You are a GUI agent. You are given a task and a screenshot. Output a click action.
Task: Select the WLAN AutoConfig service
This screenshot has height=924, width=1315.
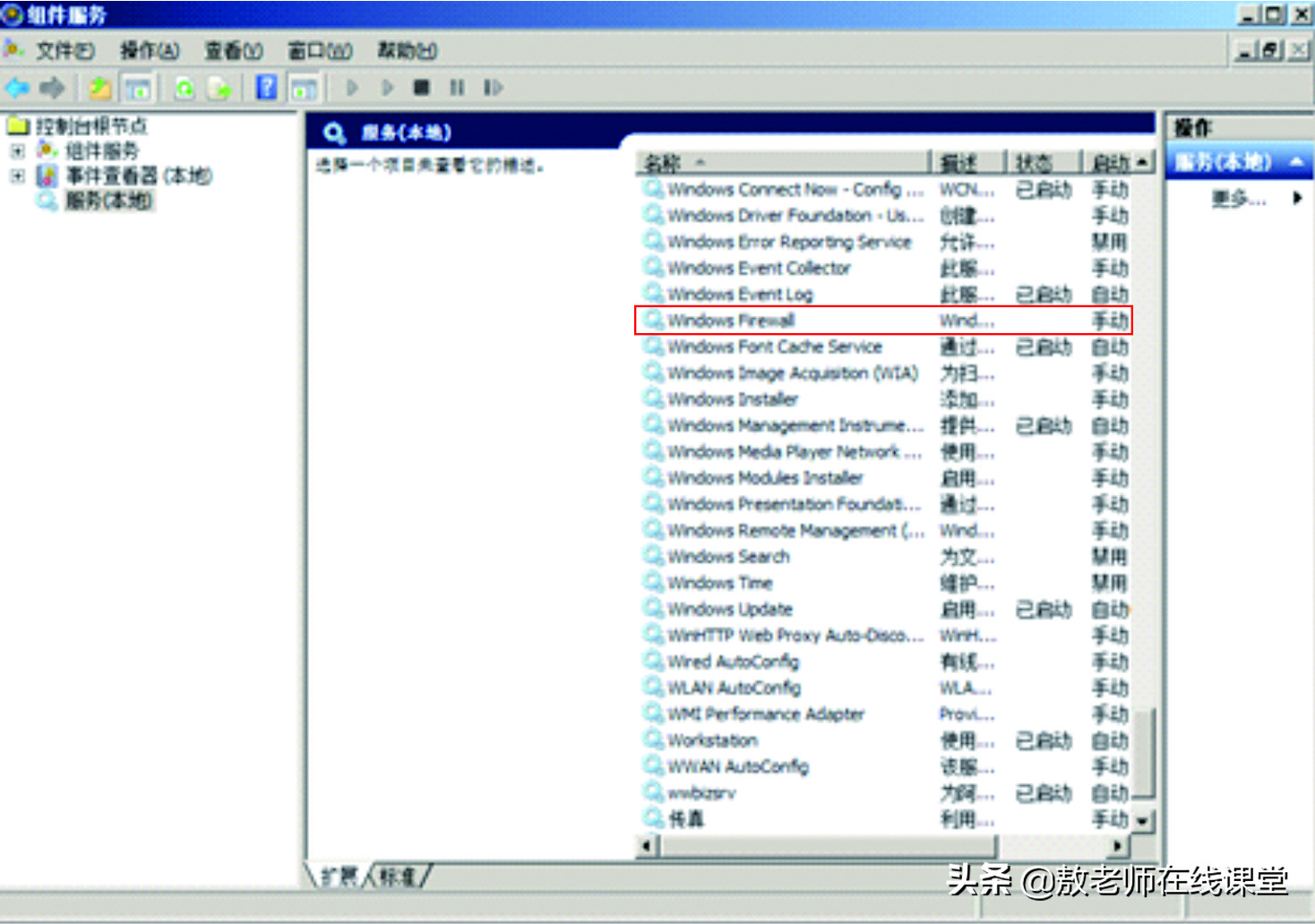883,688
